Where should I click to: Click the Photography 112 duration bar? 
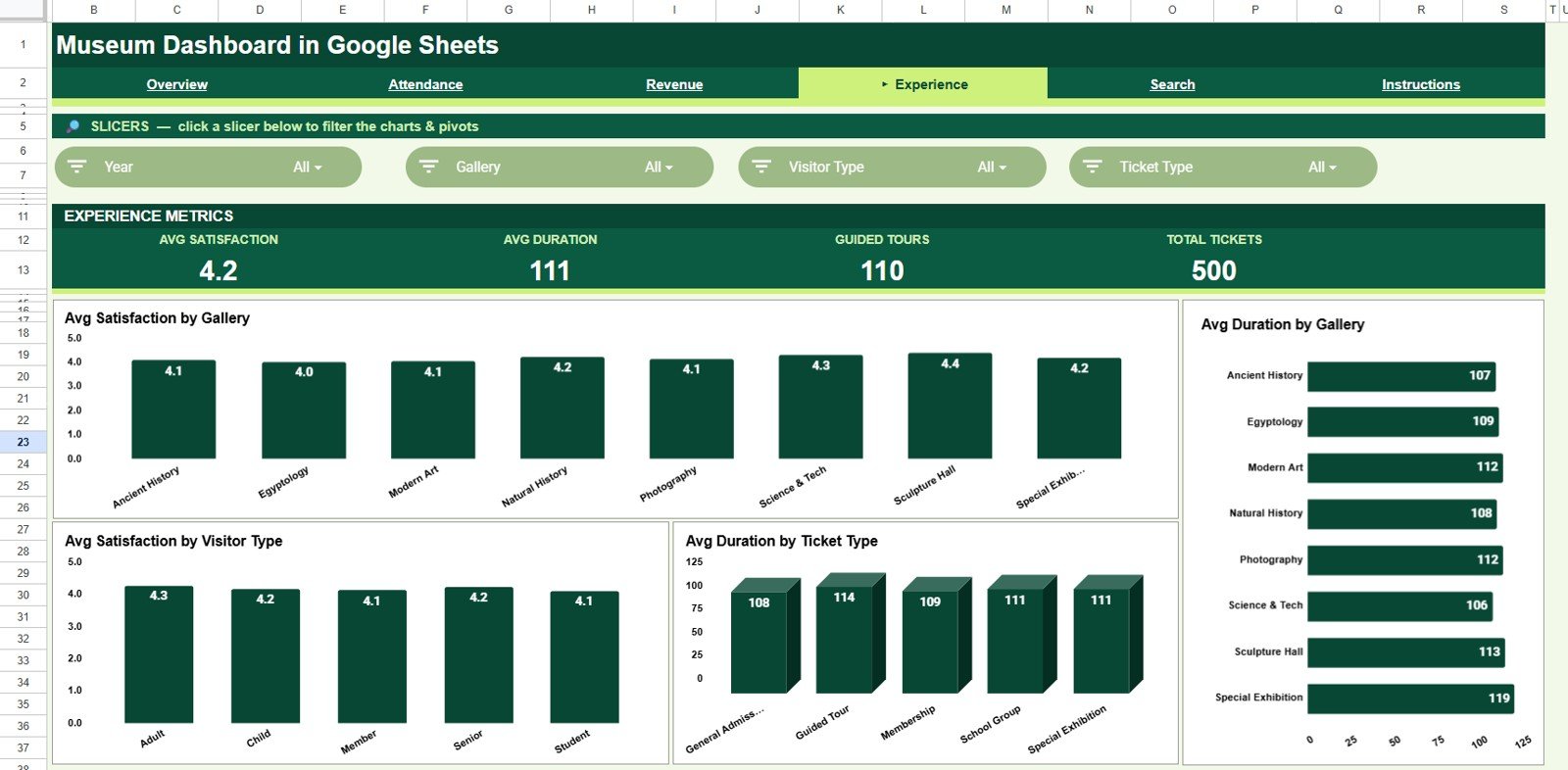1405,560
